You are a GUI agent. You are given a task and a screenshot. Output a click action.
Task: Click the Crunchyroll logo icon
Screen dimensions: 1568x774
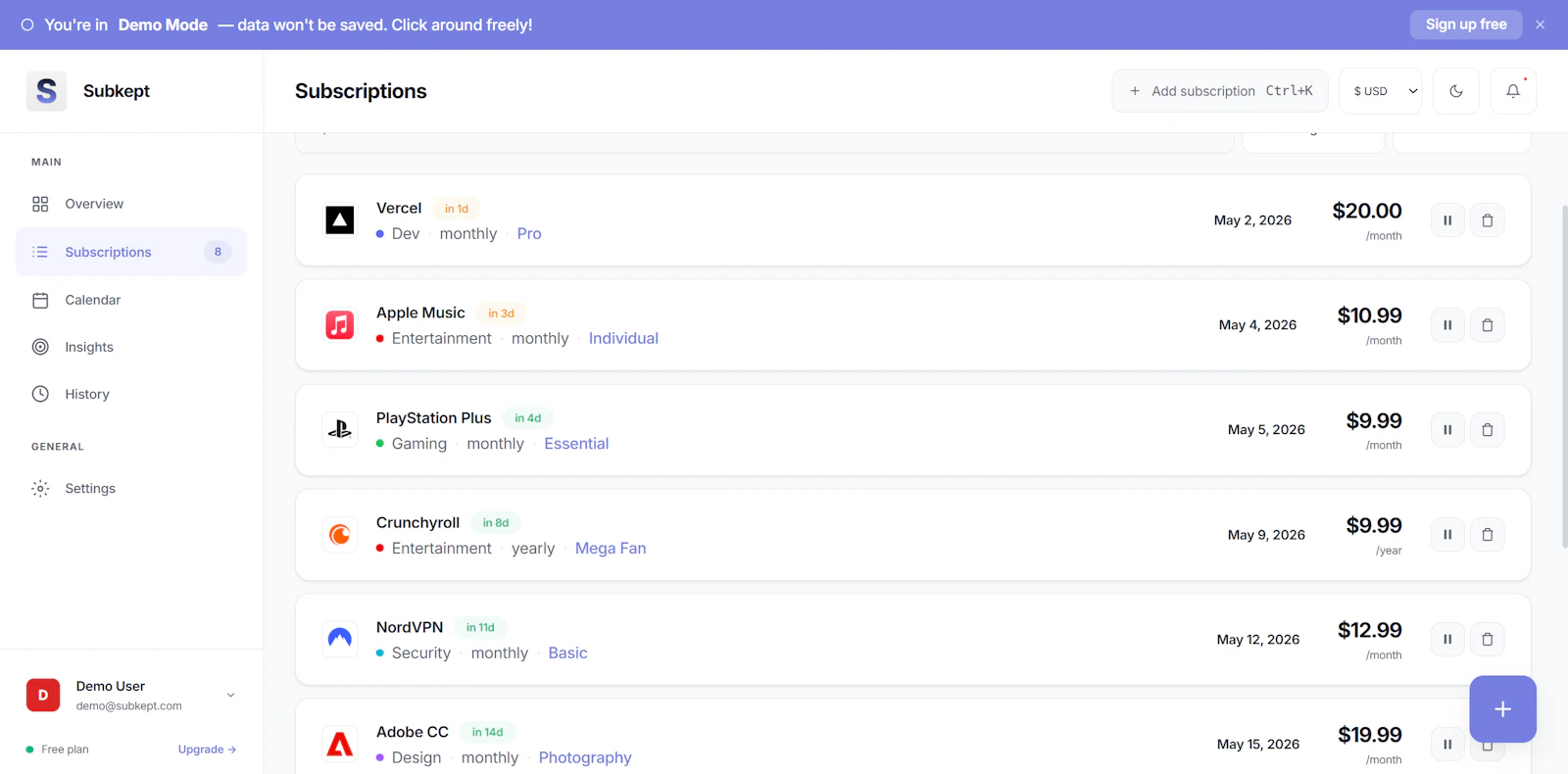[340, 535]
